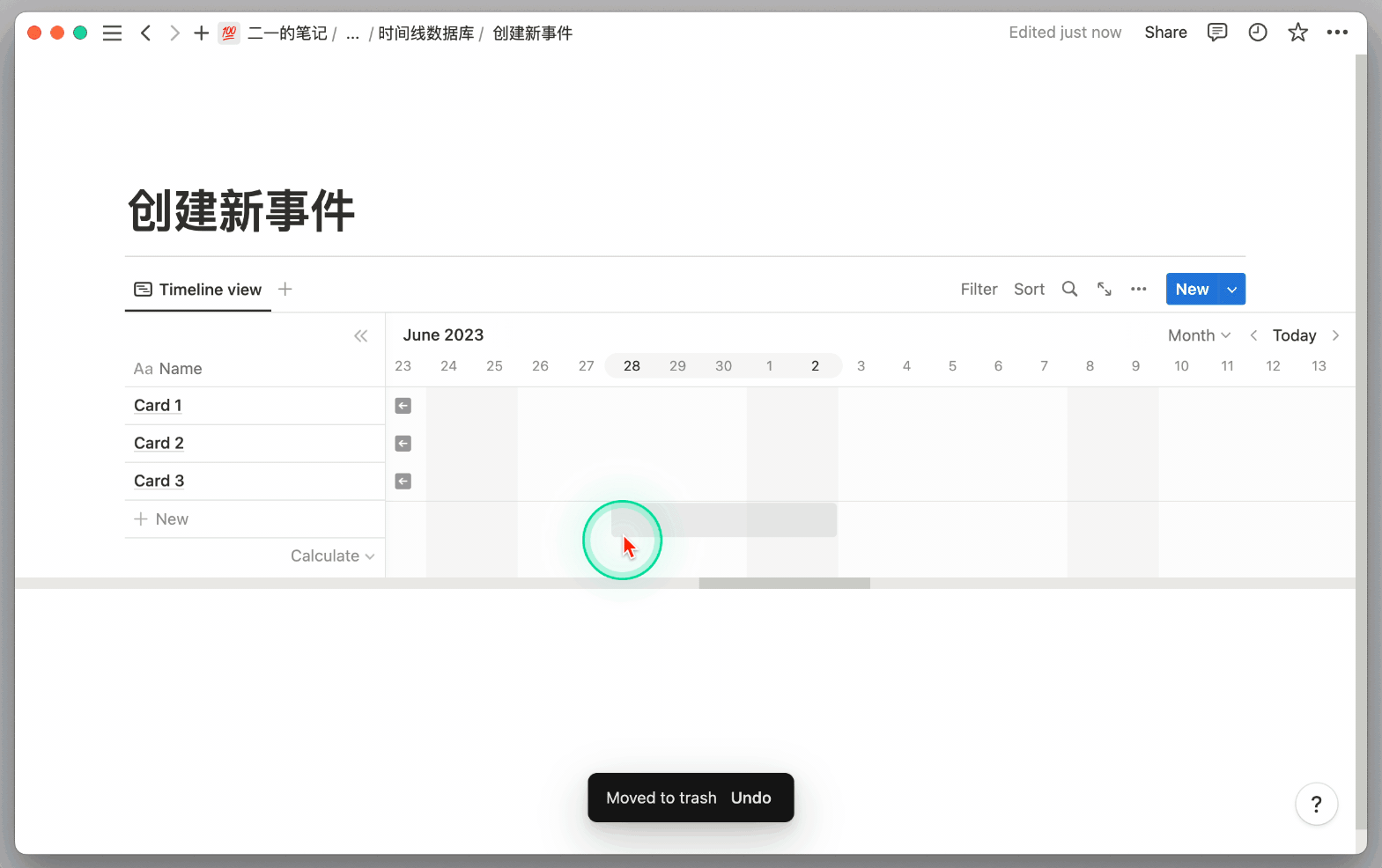Open database view options ellipsis

pos(1139,289)
